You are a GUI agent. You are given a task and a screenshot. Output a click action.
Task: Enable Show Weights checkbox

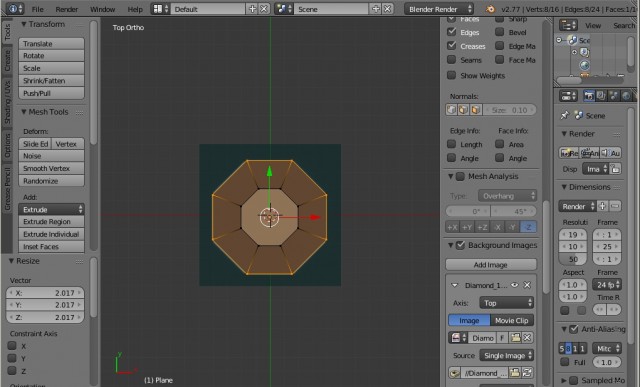(451, 75)
